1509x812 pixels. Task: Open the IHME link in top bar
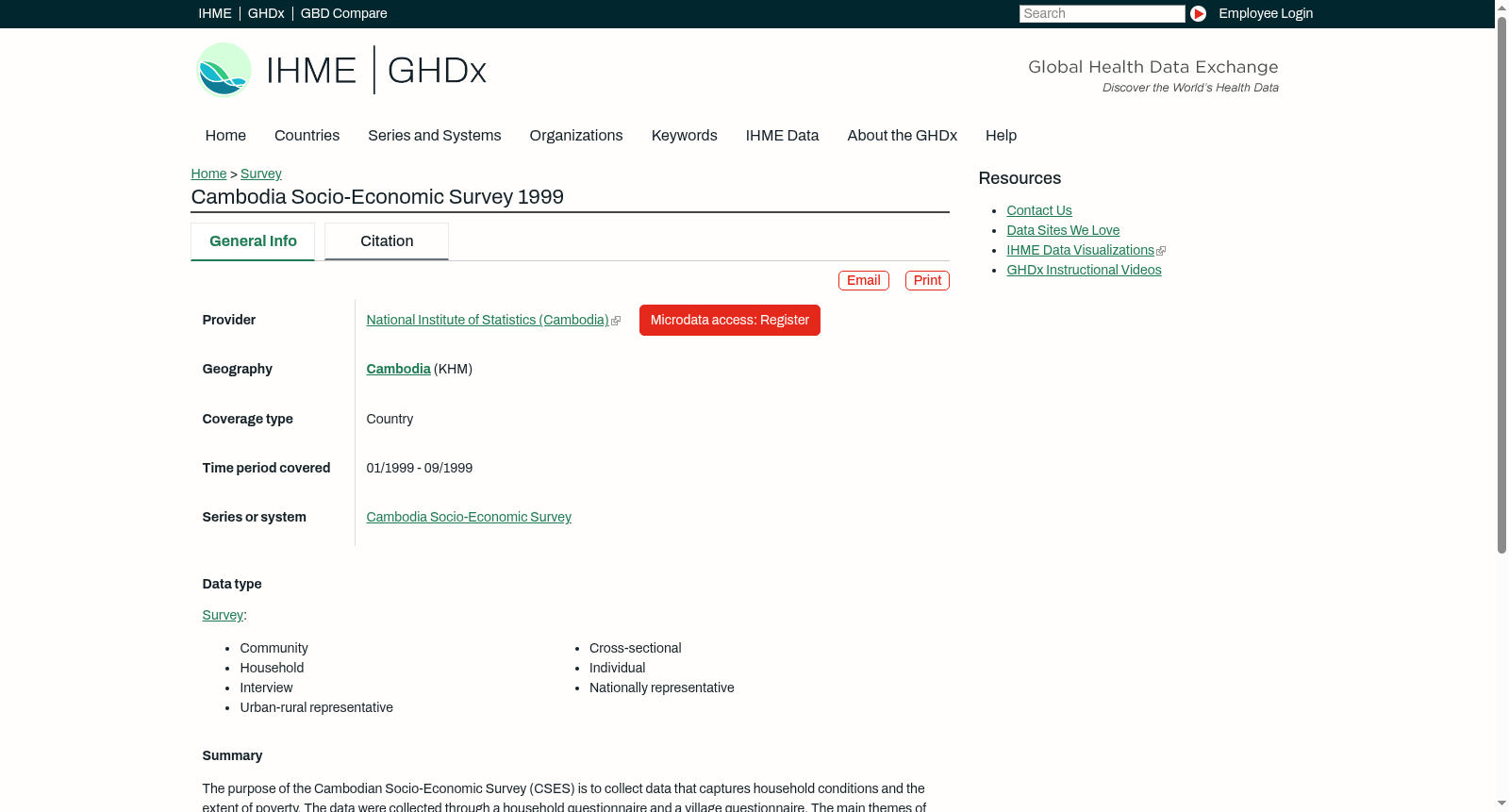click(215, 13)
